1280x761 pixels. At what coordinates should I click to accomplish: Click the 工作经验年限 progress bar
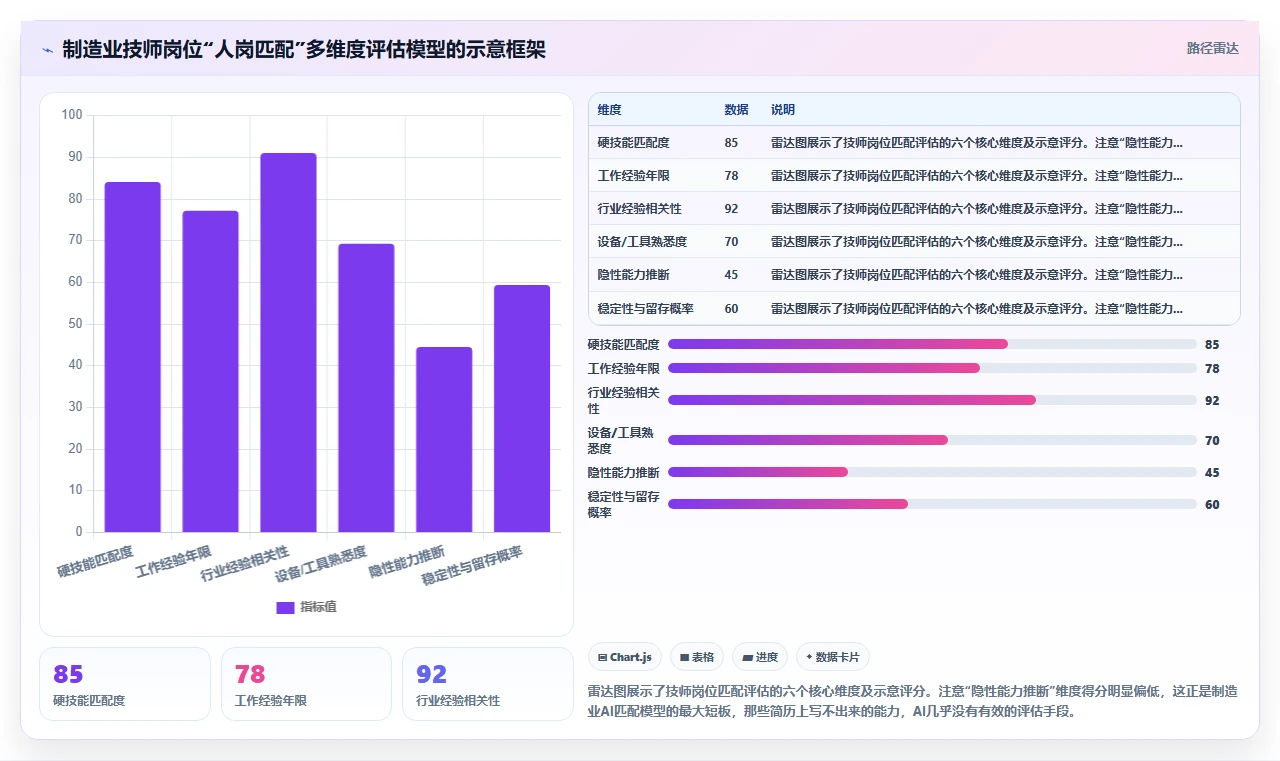(932, 368)
